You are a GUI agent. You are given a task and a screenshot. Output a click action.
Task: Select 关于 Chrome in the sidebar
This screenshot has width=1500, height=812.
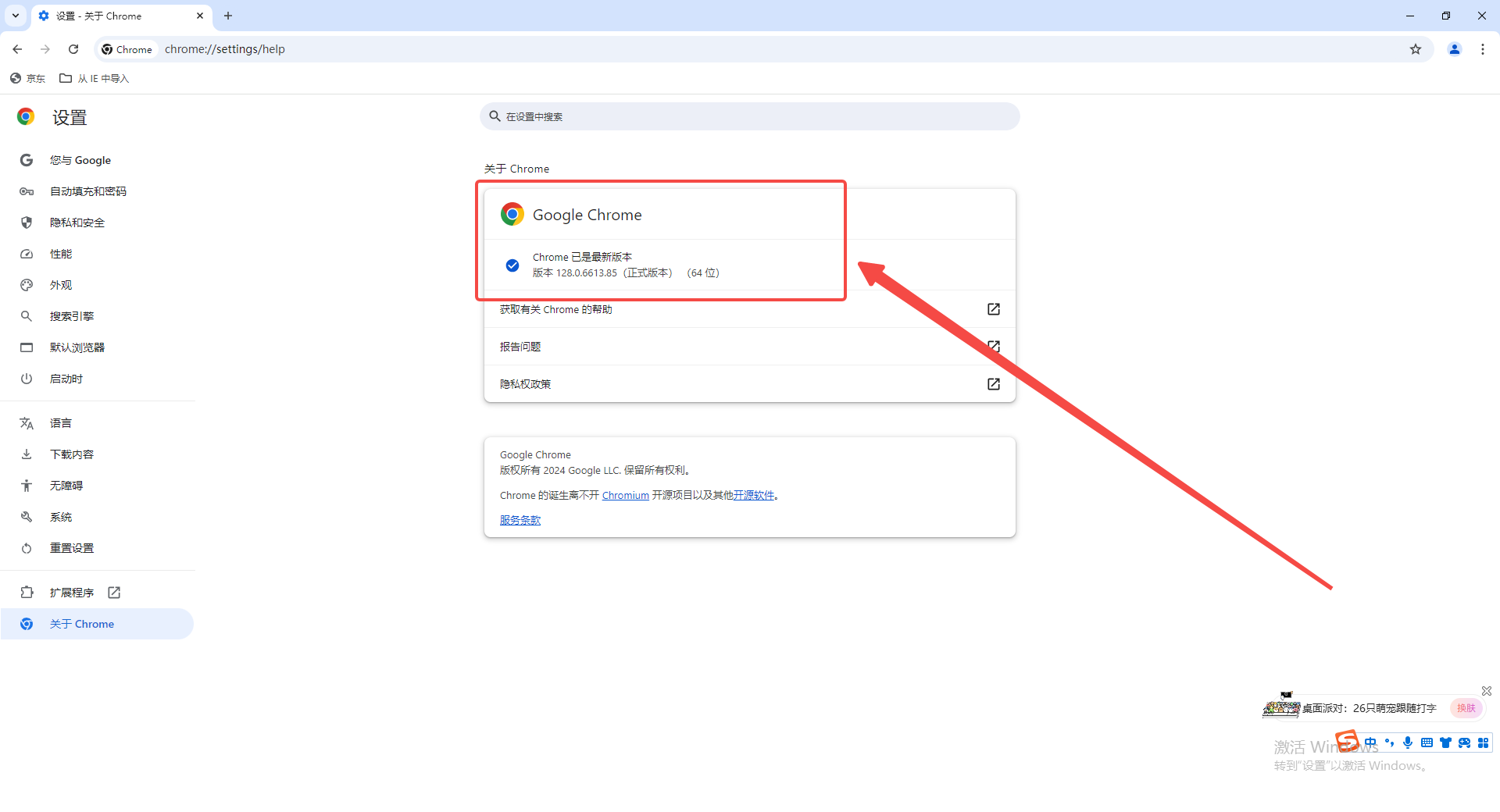click(97, 624)
